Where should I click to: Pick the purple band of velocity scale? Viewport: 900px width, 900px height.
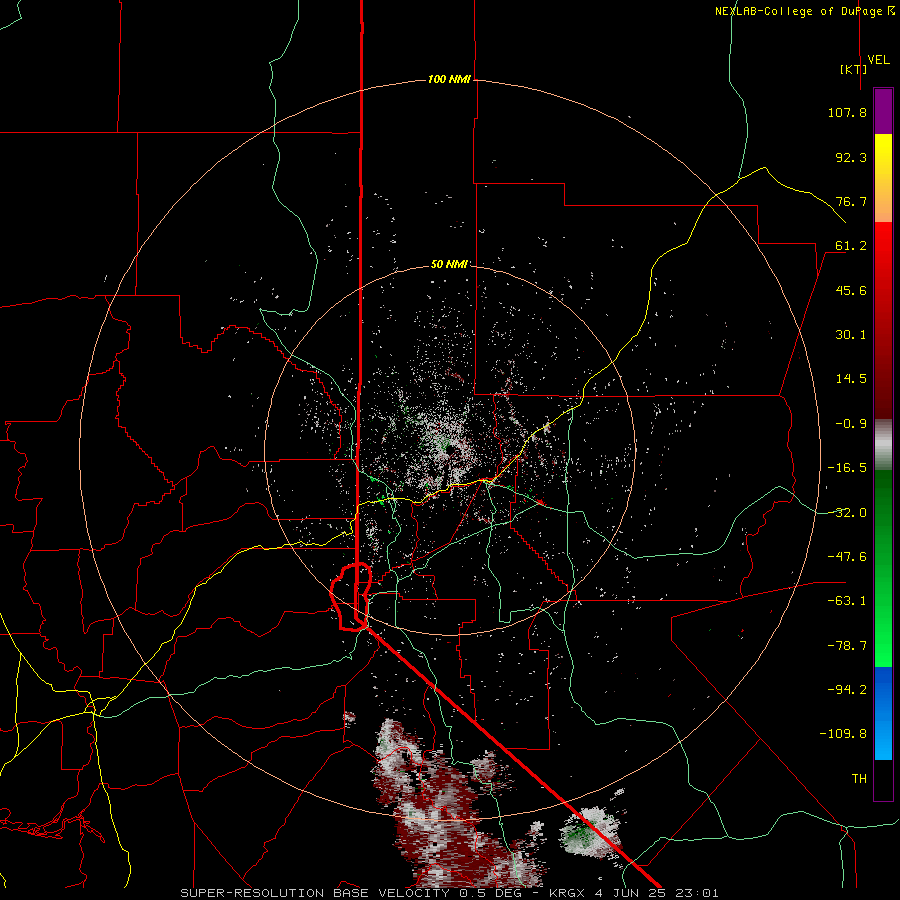(x=883, y=111)
